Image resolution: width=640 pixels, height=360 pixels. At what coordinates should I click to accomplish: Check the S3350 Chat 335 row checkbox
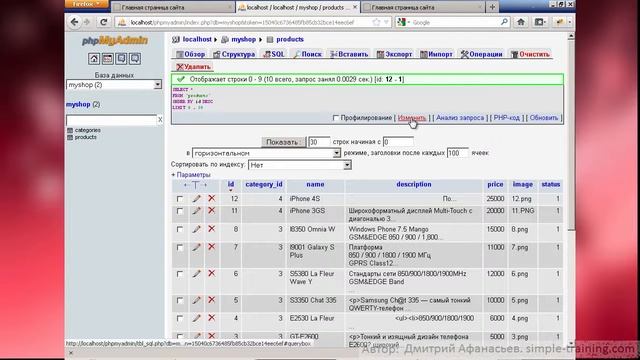click(180, 300)
